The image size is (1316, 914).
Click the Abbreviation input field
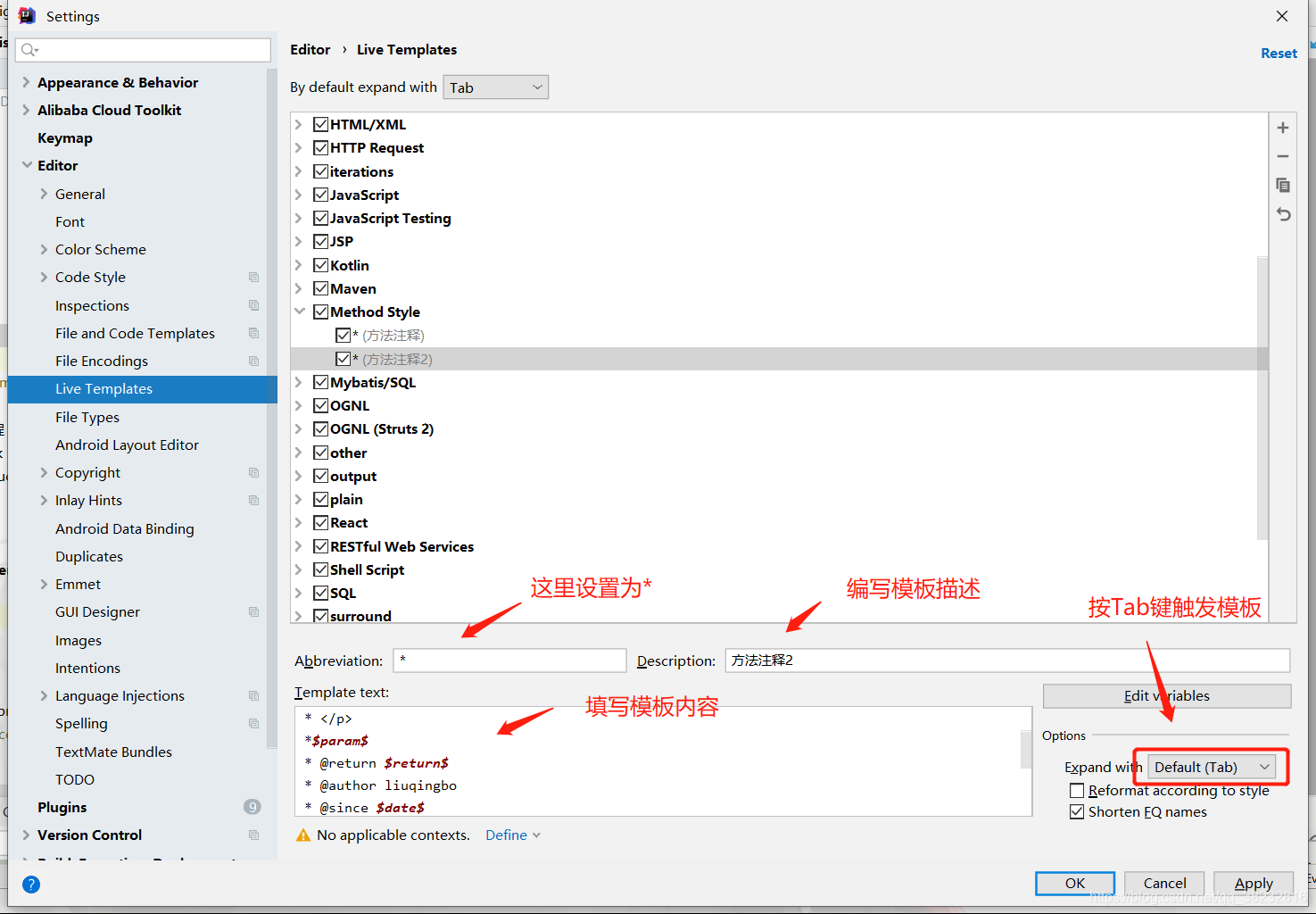[509, 661]
